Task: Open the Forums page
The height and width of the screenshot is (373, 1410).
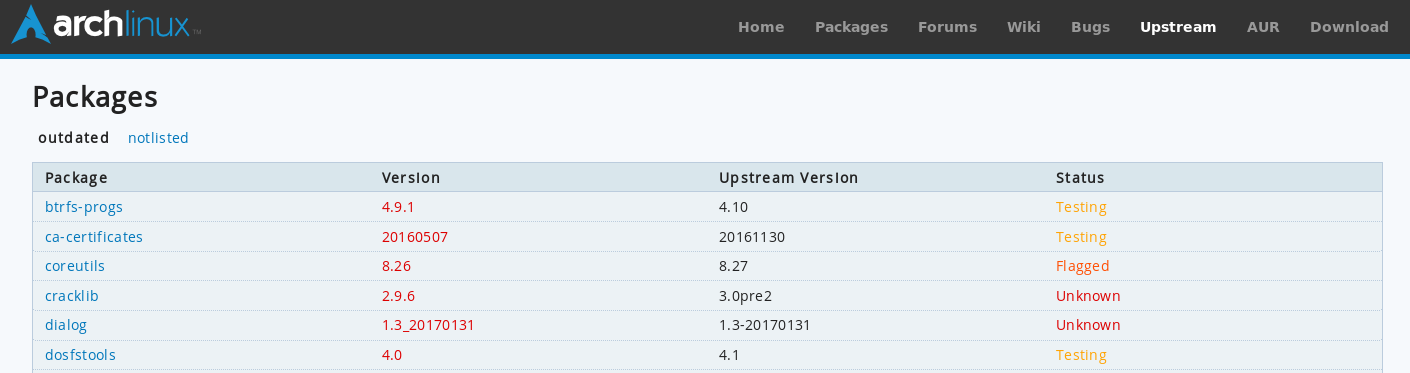Action: [x=947, y=27]
